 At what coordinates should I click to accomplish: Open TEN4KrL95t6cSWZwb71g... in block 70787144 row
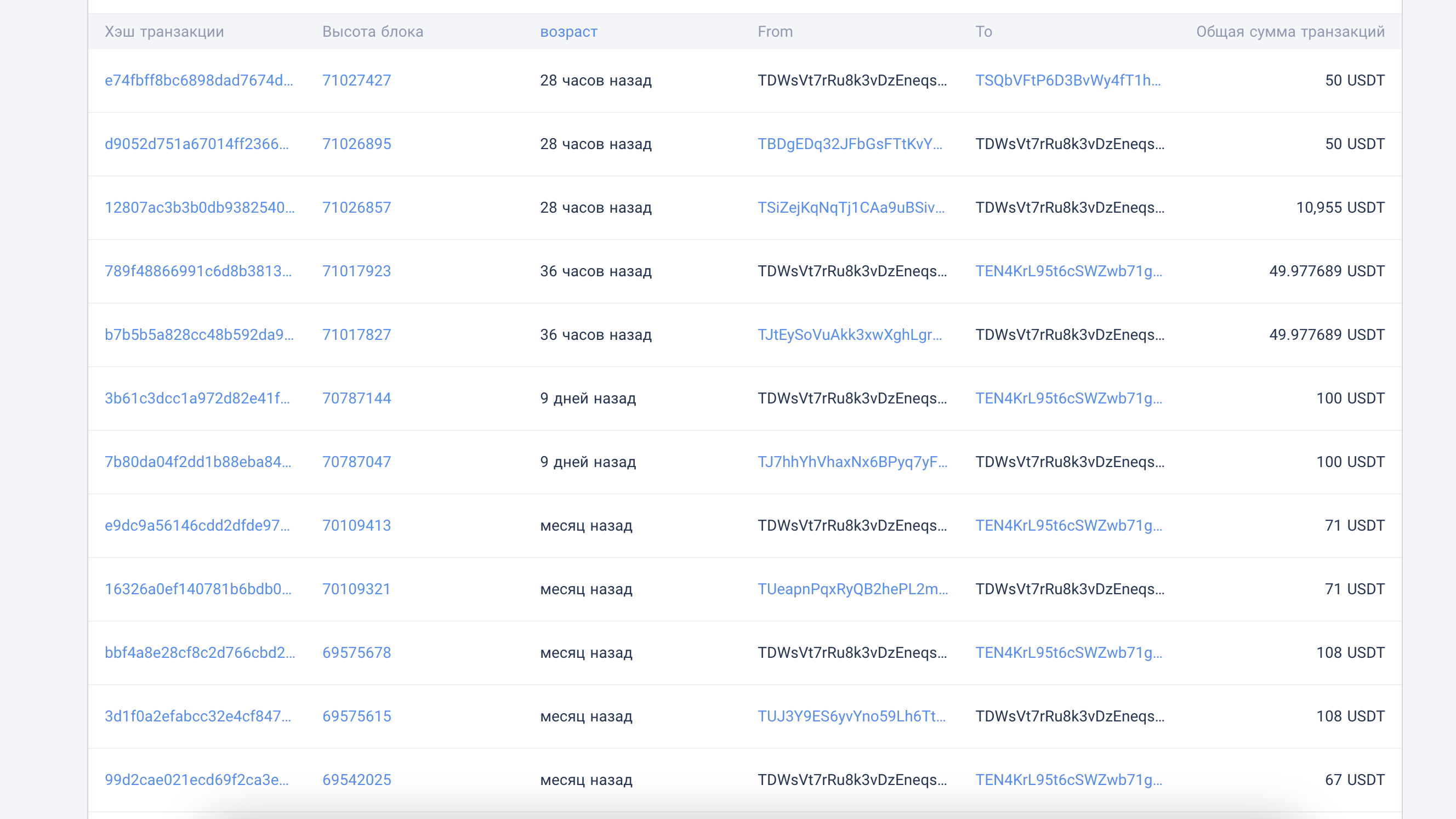pyautogui.click(x=1069, y=399)
